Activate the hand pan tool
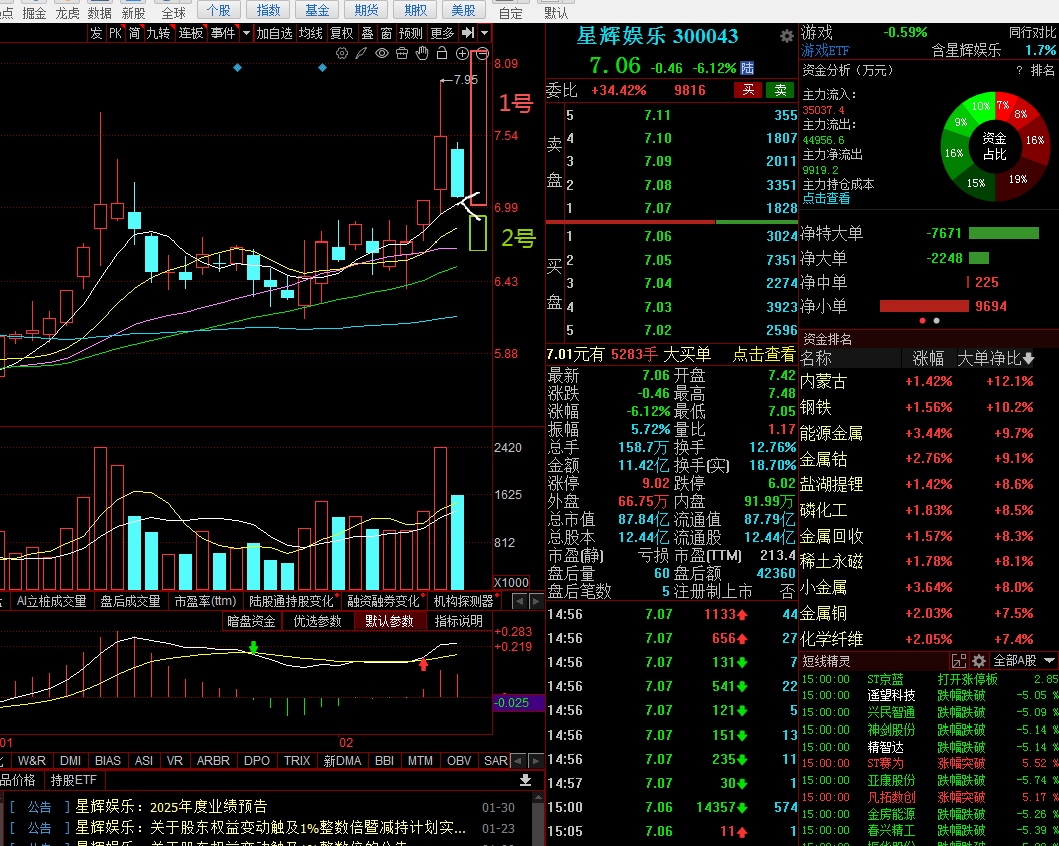Screen dimensions: 1059x846 click(422, 54)
